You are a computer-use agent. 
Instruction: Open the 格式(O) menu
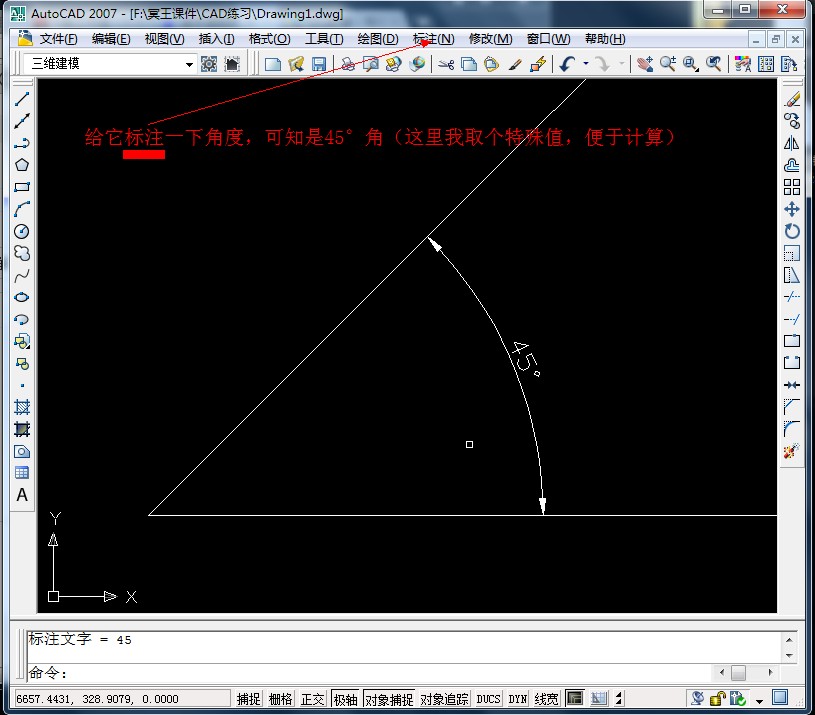(x=269, y=39)
